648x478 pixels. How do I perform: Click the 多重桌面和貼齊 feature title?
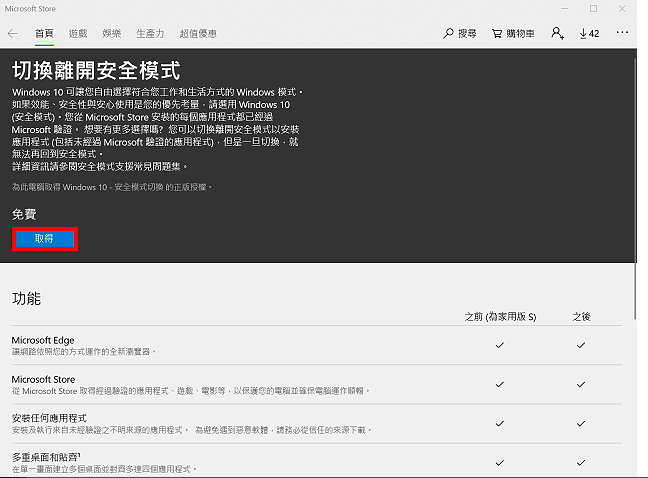(x=46, y=457)
